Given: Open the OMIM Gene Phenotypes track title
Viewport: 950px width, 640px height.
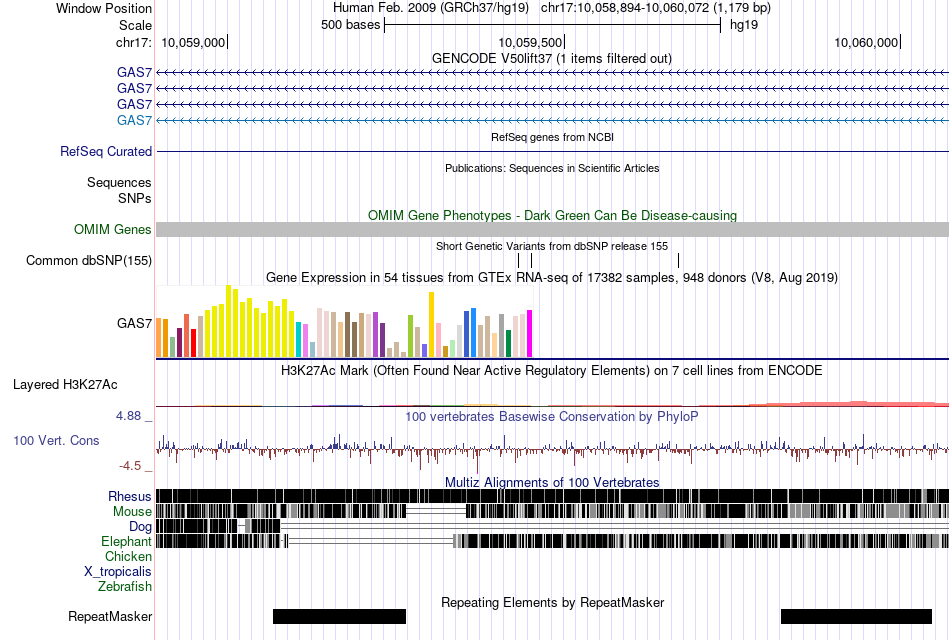Looking at the screenshot, I should [553, 216].
